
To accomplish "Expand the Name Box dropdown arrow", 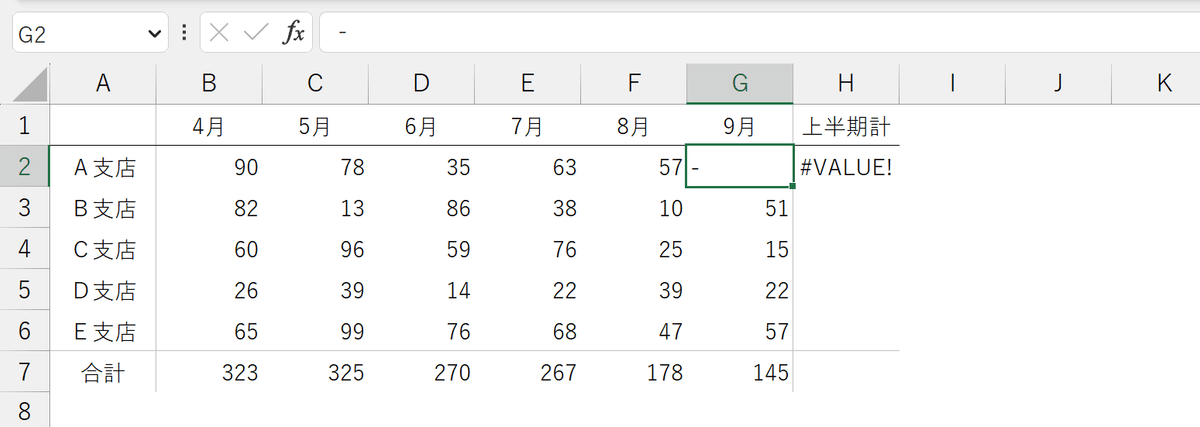I will [154, 33].
